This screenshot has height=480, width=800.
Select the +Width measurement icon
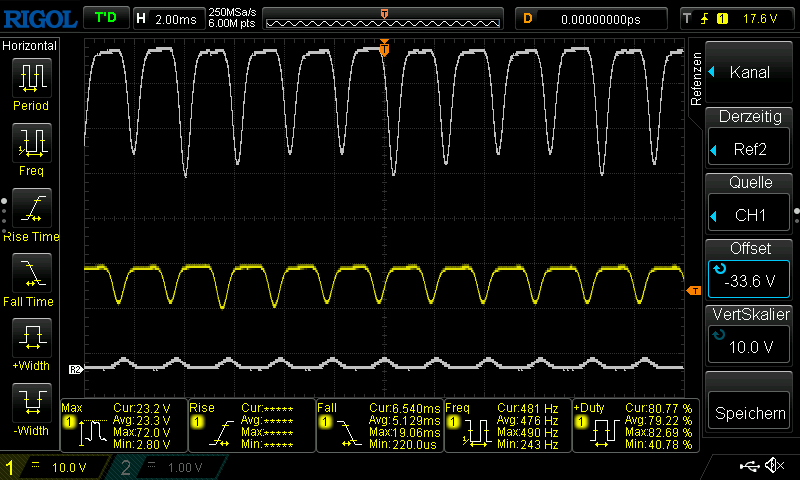[31, 338]
